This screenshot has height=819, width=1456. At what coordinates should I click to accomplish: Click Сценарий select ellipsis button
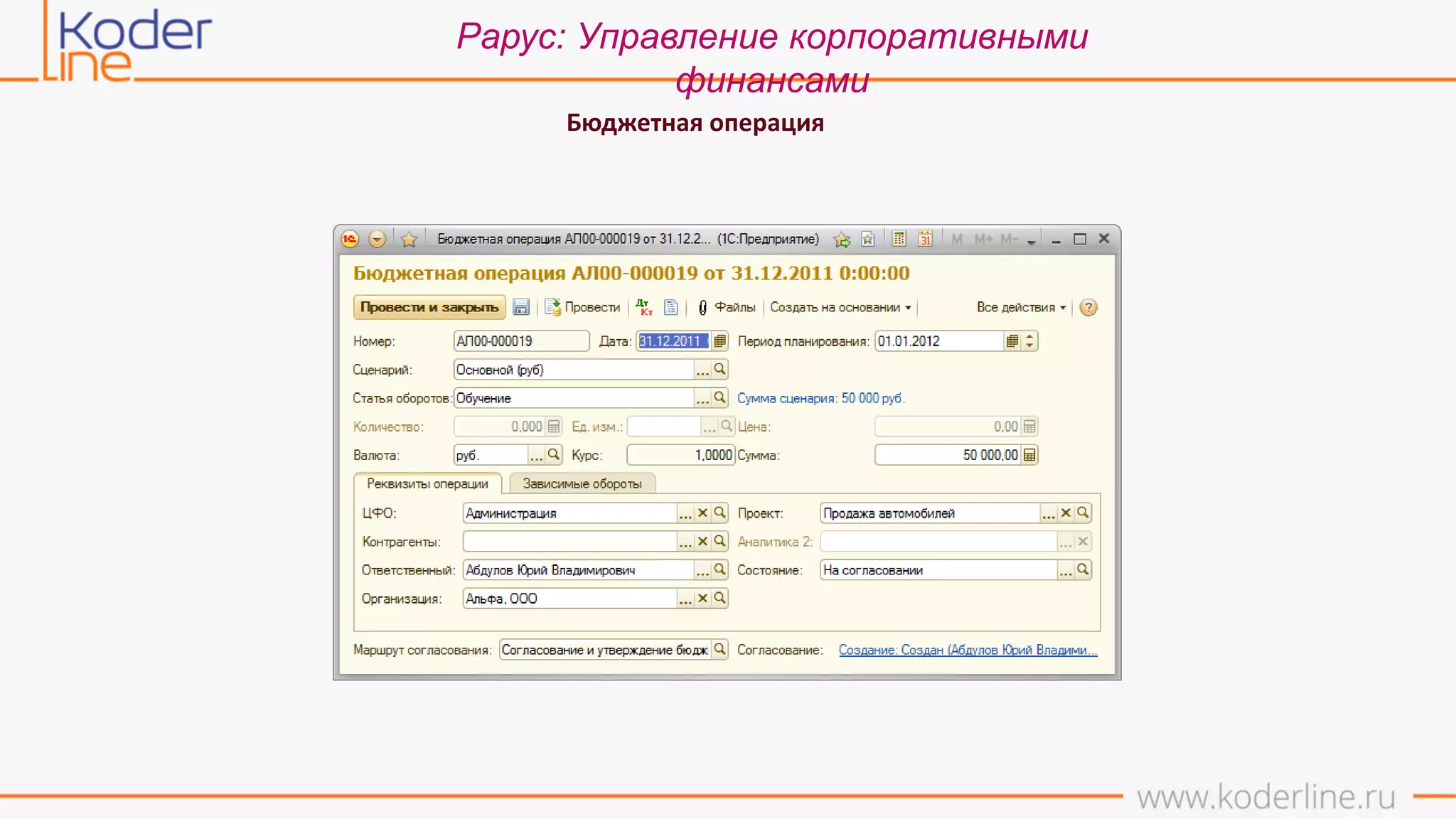click(x=702, y=370)
